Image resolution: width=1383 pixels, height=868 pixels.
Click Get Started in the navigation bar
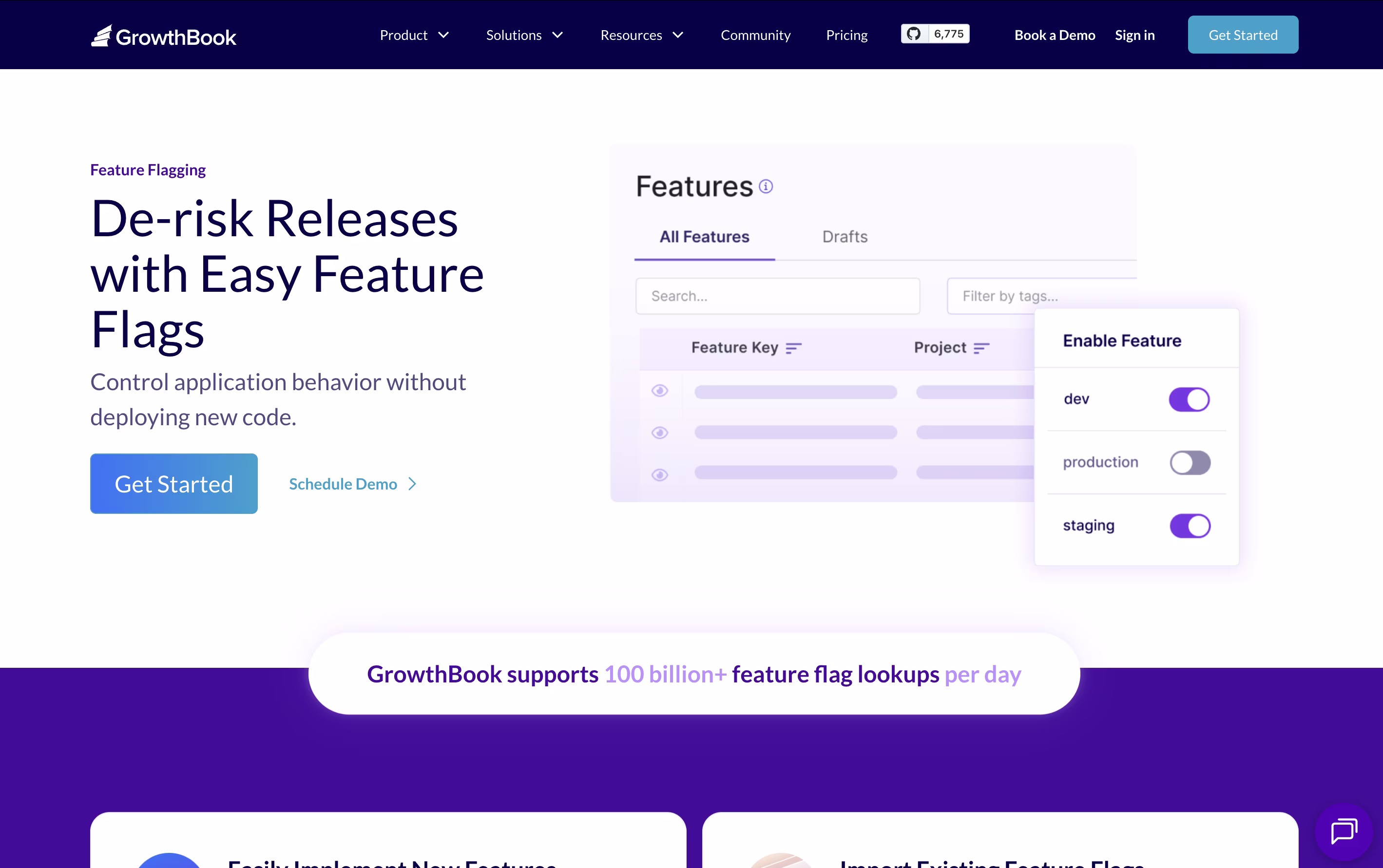coord(1243,35)
